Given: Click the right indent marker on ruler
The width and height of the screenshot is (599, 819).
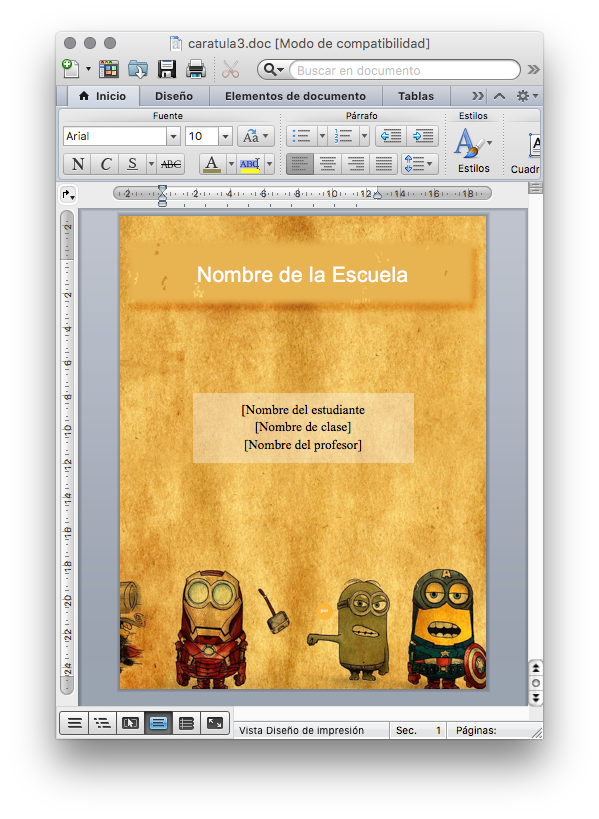Looking at the screenshot, I should point(378,195).
